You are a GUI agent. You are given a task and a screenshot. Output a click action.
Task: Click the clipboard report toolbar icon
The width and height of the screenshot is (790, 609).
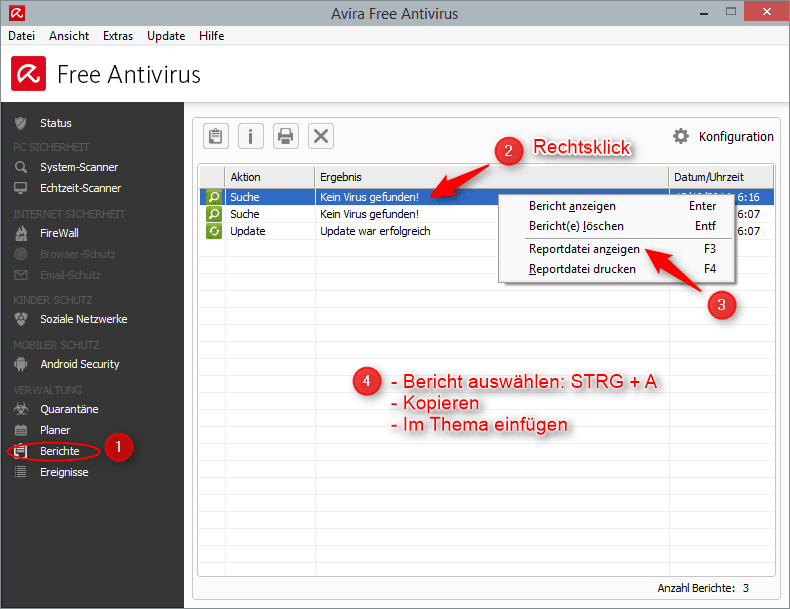click(216, 136)
